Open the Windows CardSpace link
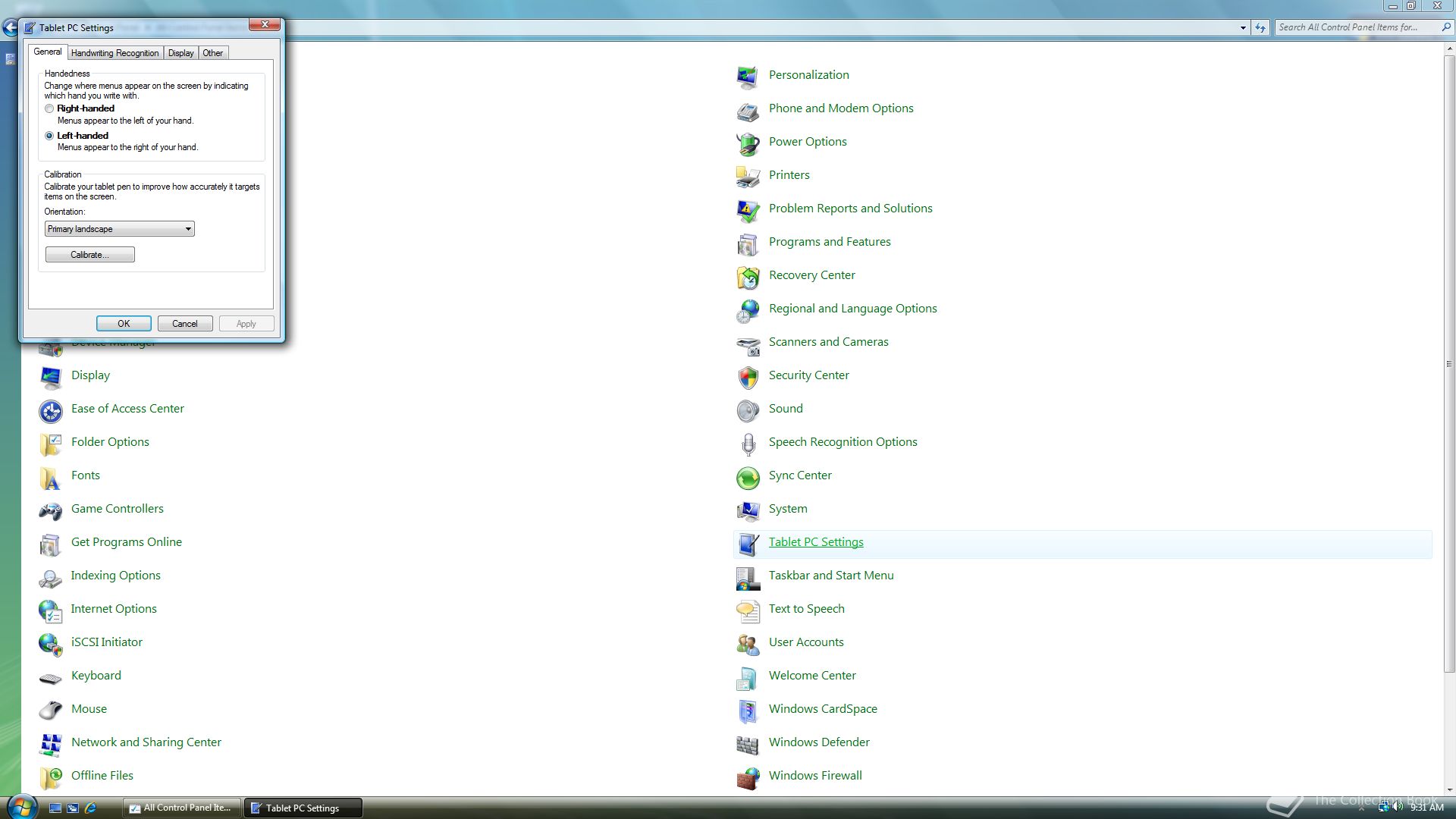This screenshot has height=819, width=1456. tap(823, 709)
